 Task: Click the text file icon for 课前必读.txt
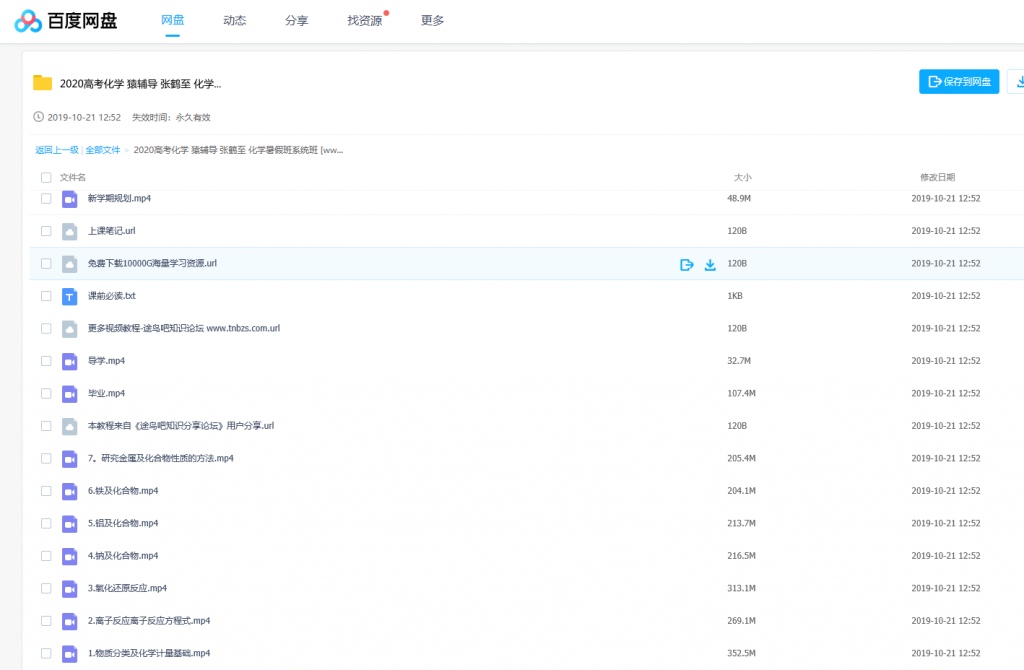tap(69, 296)
